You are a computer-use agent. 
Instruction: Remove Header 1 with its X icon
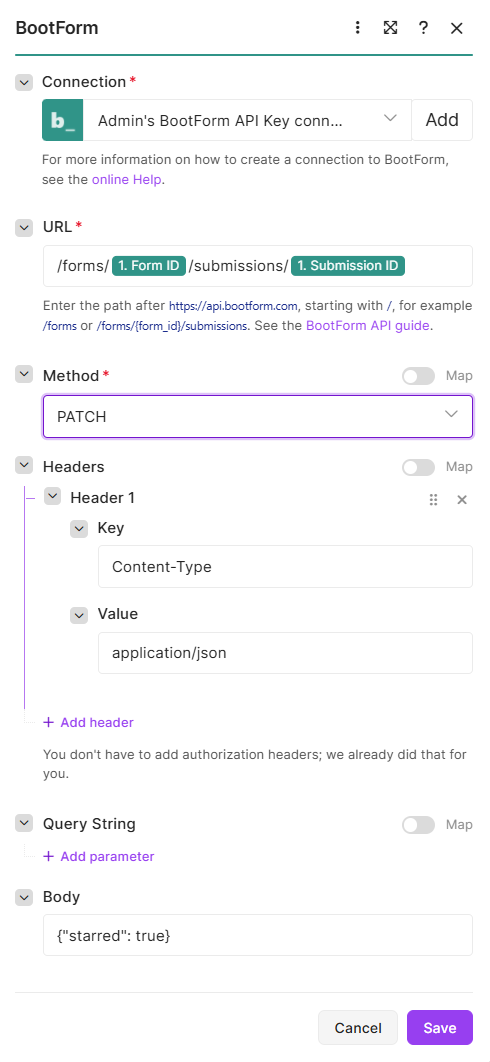point(462,500)
